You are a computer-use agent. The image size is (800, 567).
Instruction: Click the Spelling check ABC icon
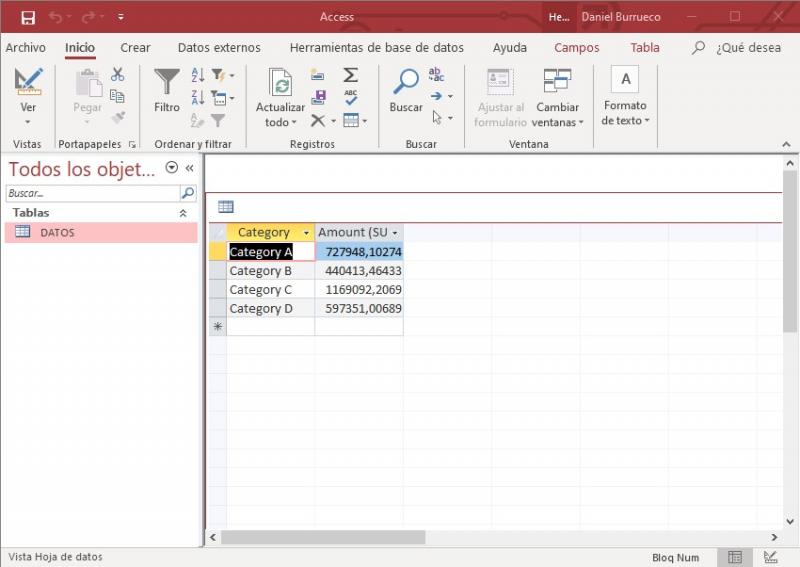coord(351,97)
